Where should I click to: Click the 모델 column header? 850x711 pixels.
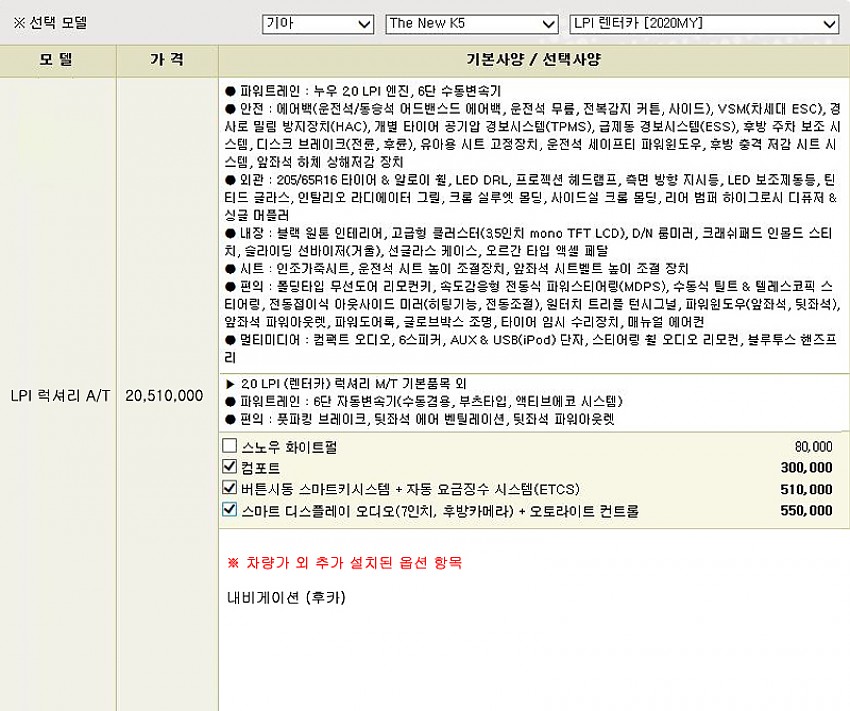(x=57, y=60)
